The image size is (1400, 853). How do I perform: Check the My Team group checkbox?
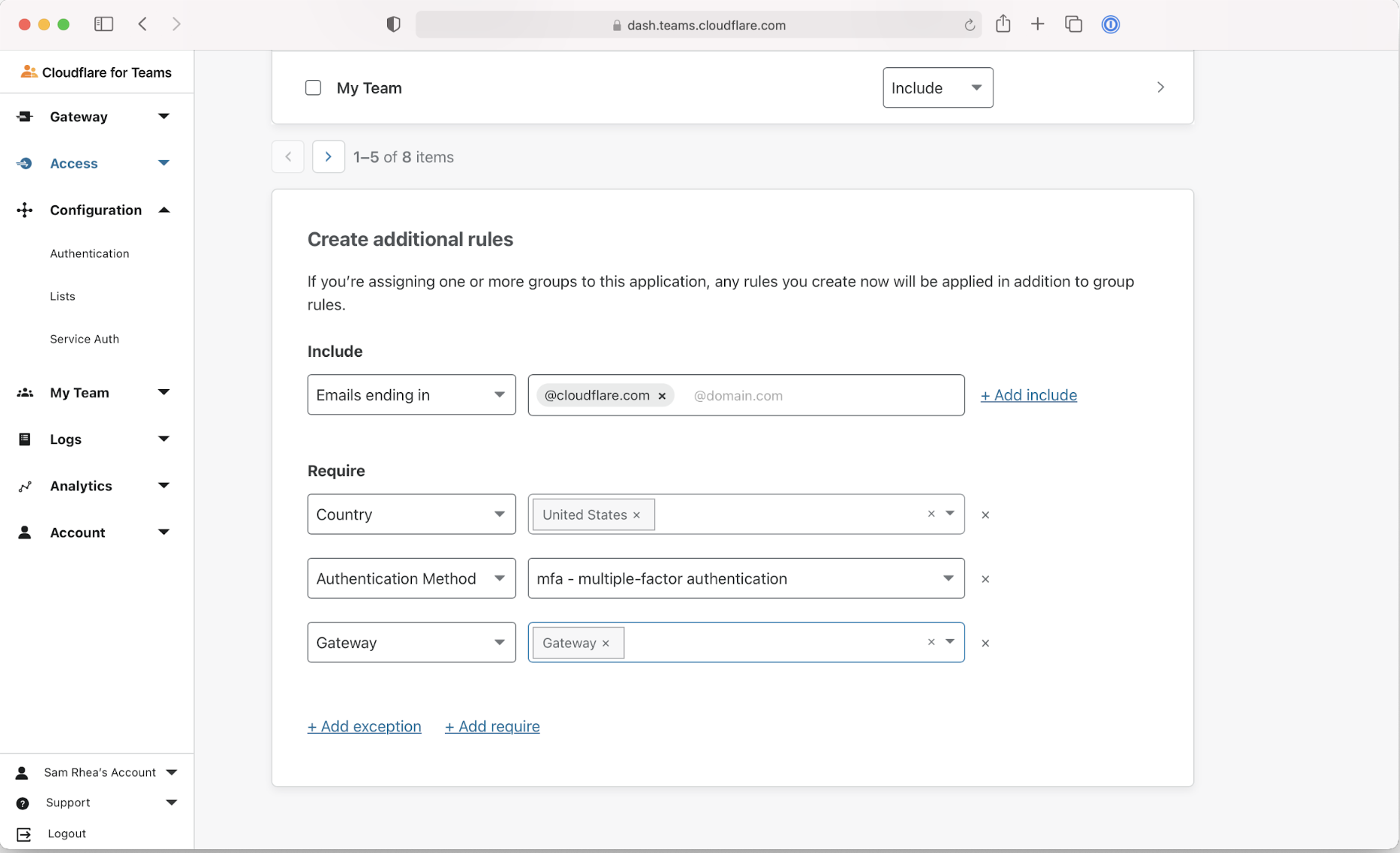pyautogui.click(x=313, y=87)
